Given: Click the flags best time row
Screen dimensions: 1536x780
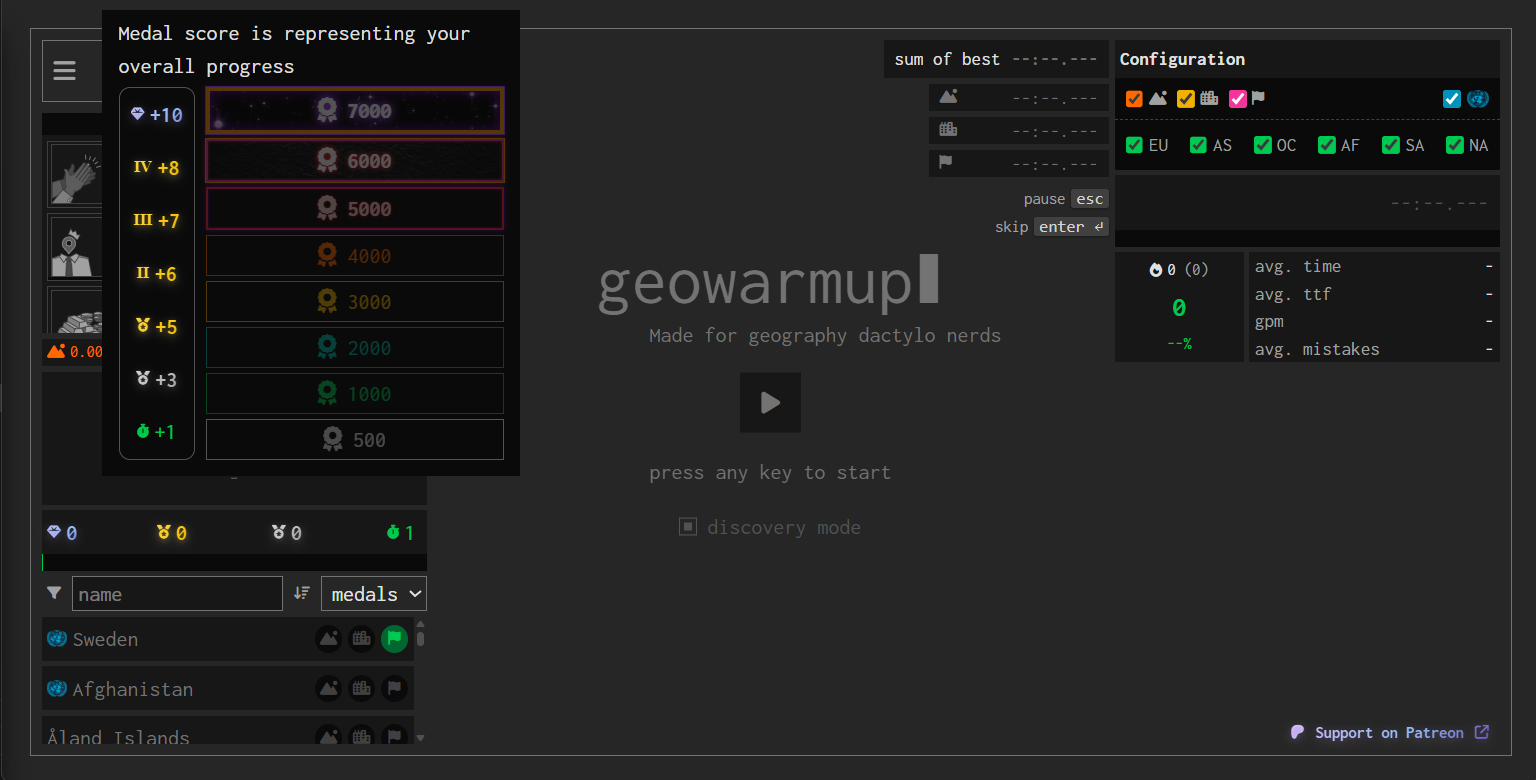Looking at the screenshot, I should point(1019,163).
